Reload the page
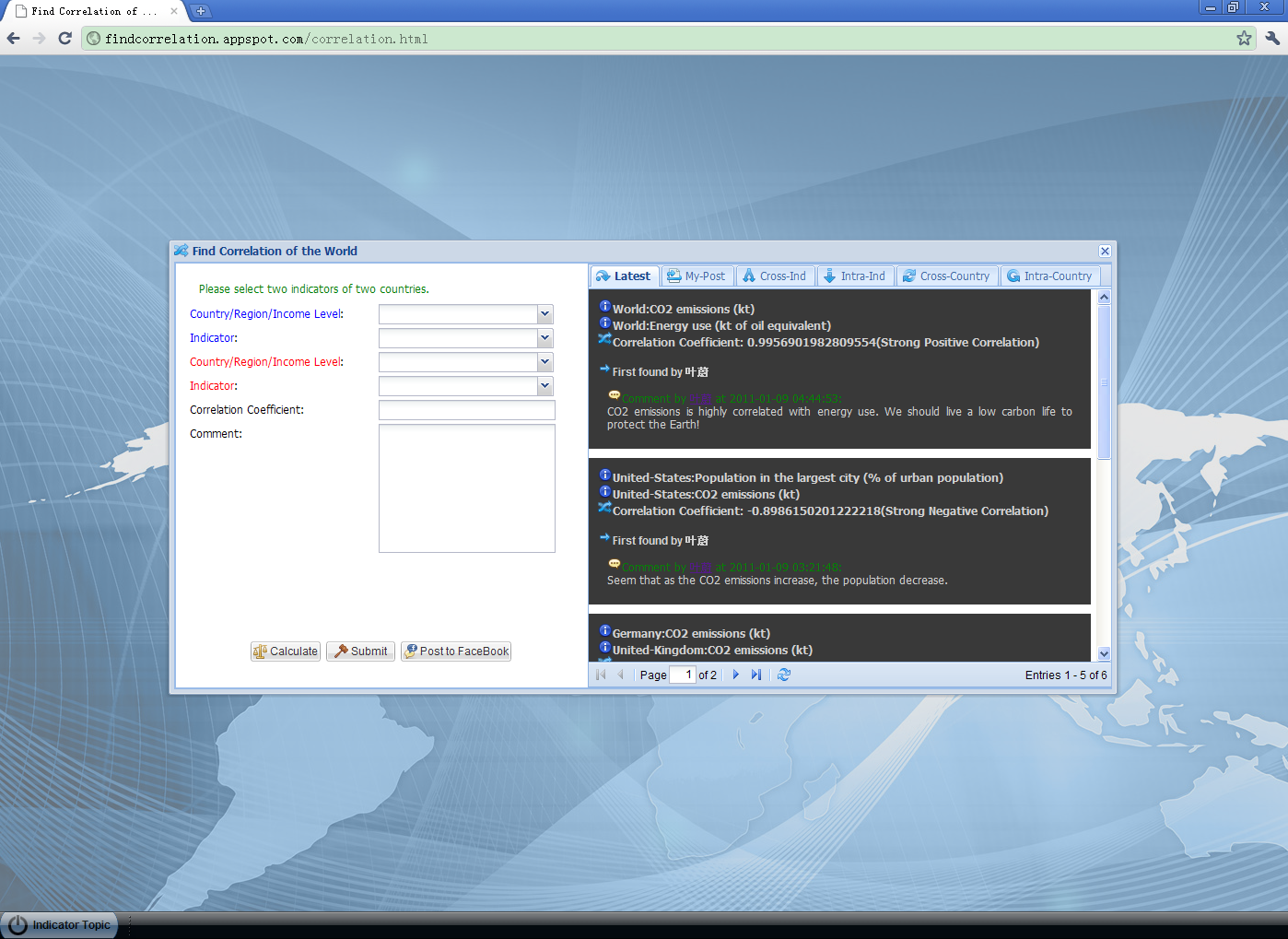The image size is (1288, 939). tap(64, 38)
